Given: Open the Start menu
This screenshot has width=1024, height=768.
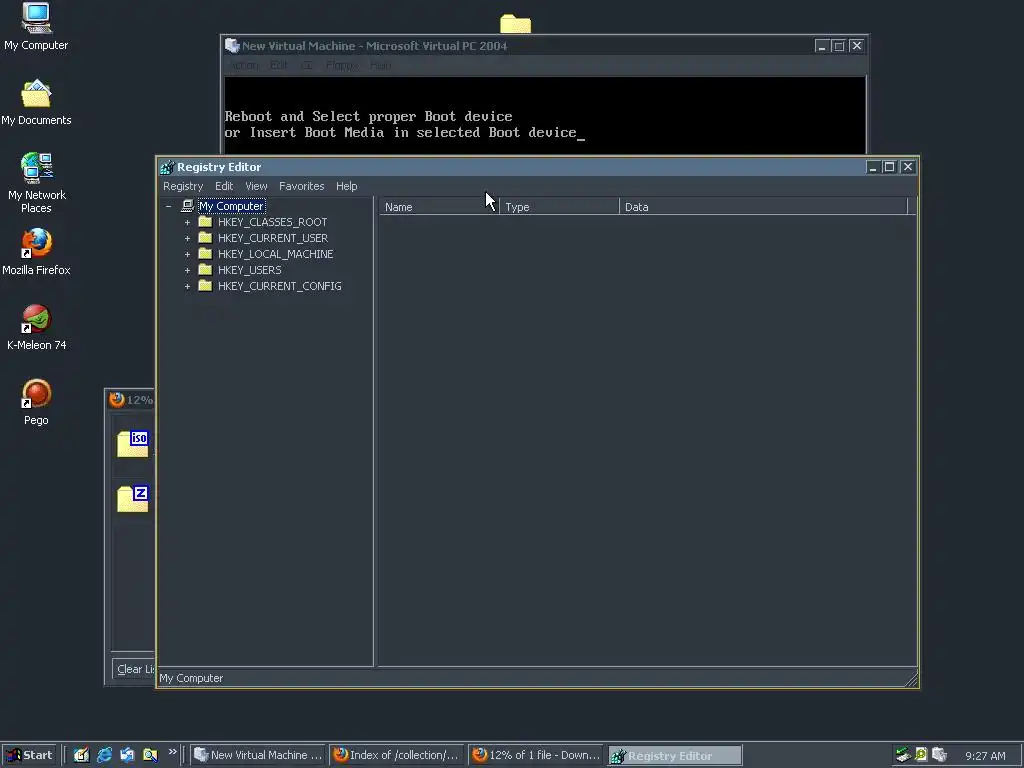Looking at the screenshot, I should coord(30,755).
